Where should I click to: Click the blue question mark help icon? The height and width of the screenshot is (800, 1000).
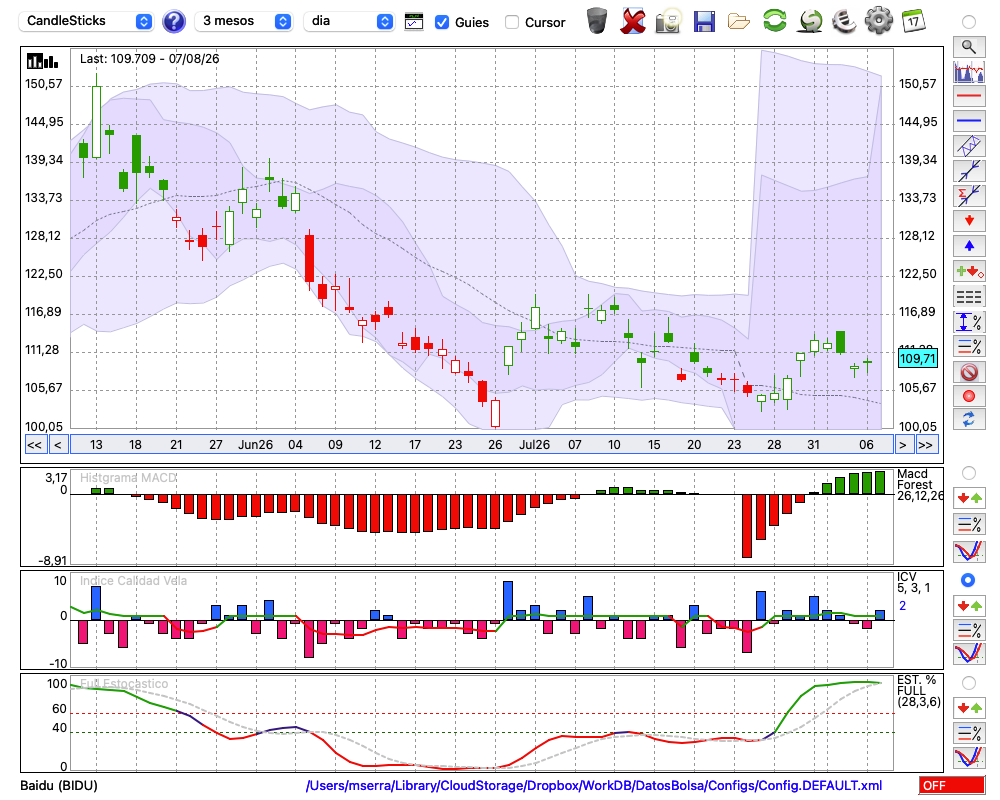coord(173,22)
